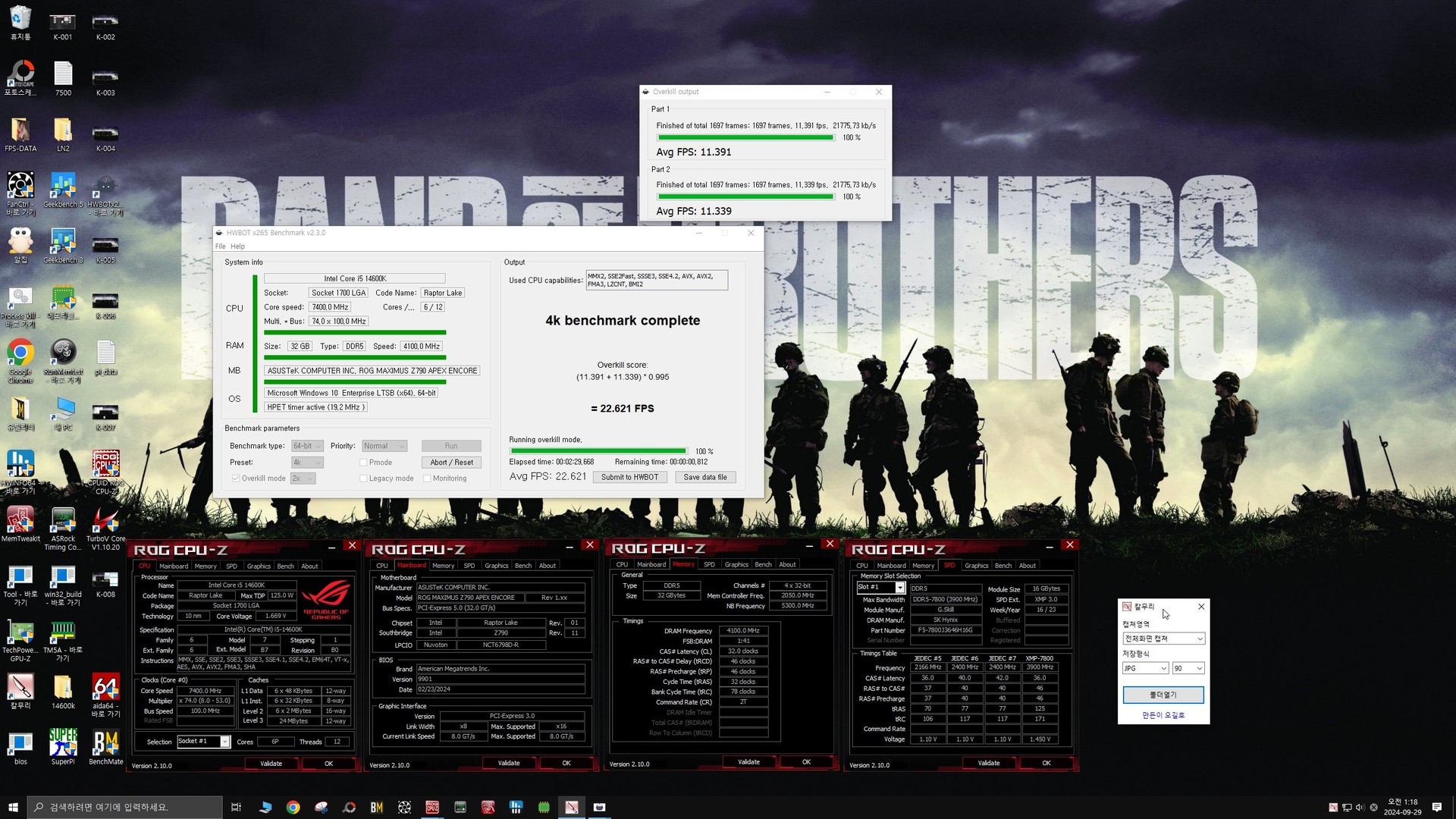Open the Overkill 2x multiplier dropdown

[303, 479]
